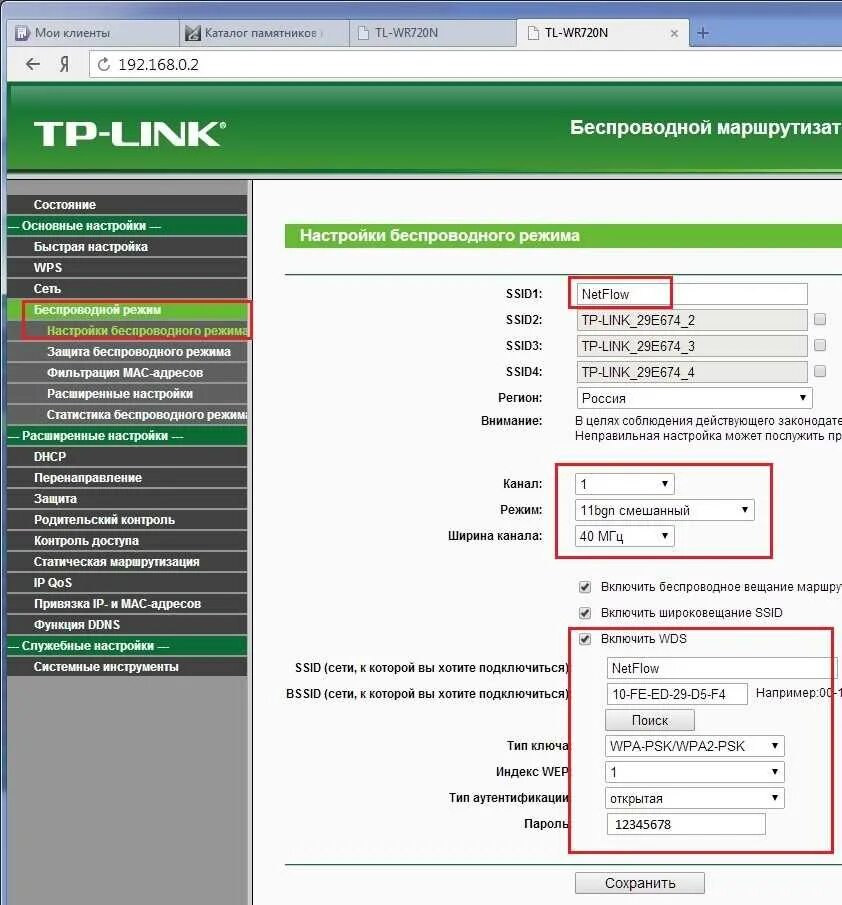This screenshot has height=905, width=842.
Task: Click the Каталог памятников tab favicon
Action: [x=193, y=33]
